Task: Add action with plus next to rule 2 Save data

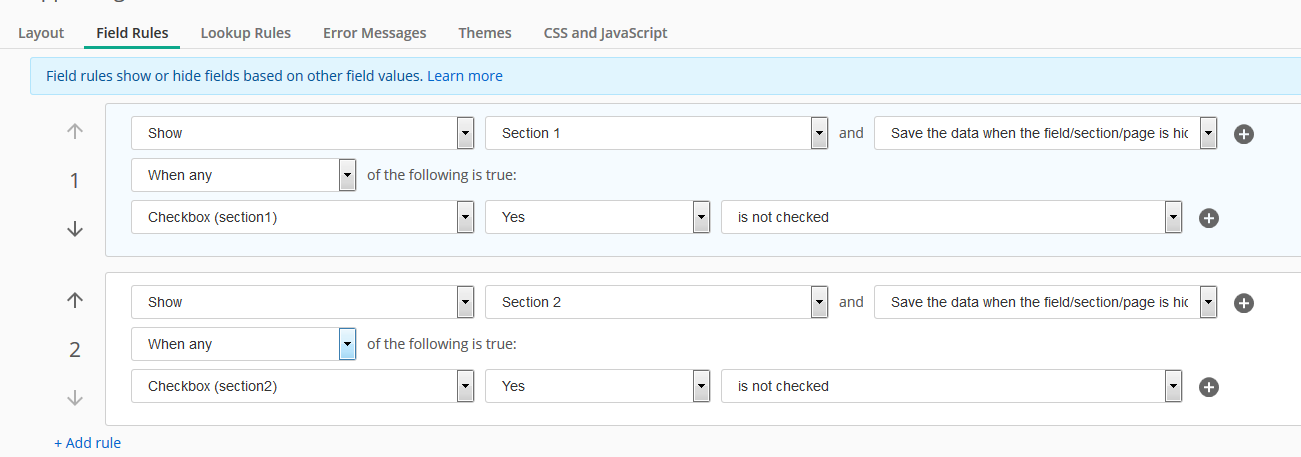Action: click(x=1244, y=303)
